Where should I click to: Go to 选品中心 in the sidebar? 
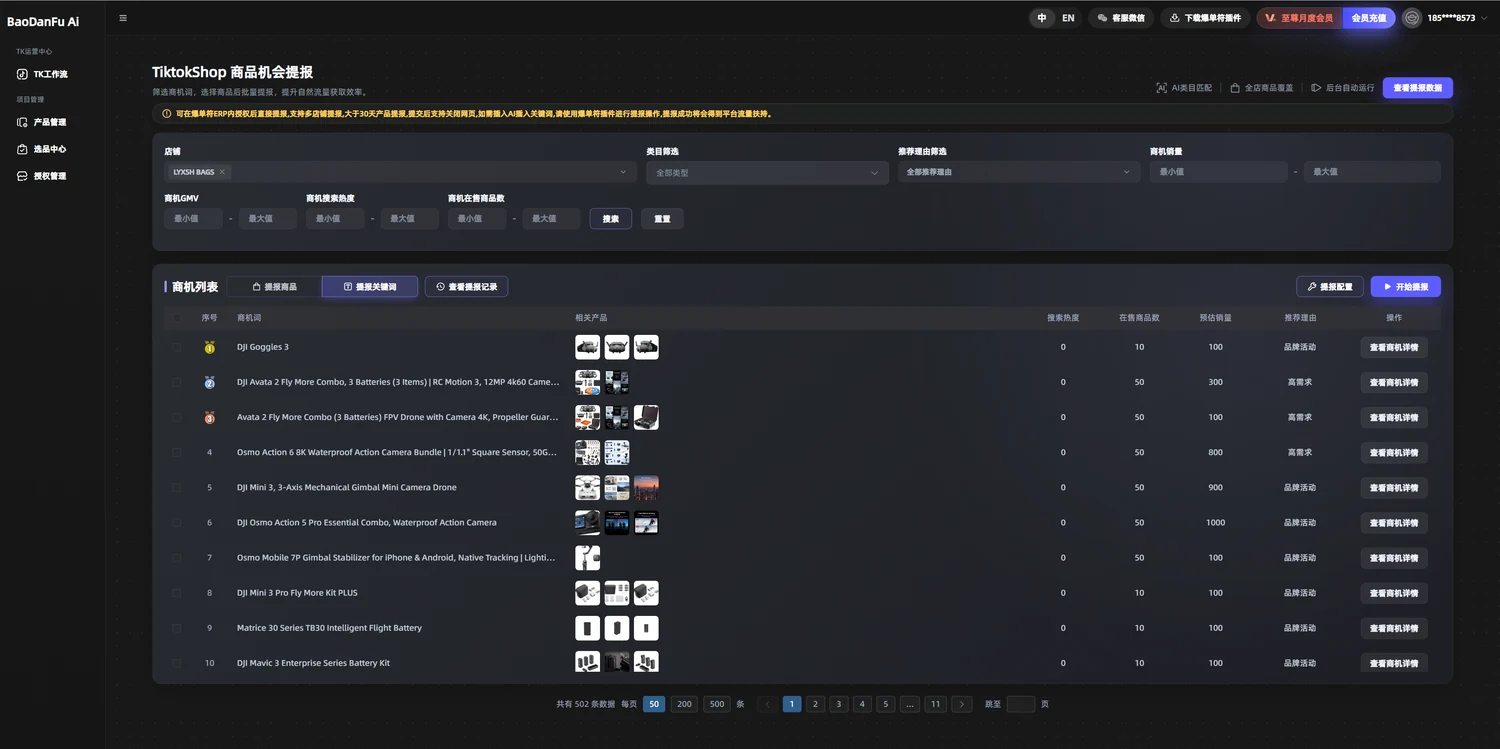point(43,149)
